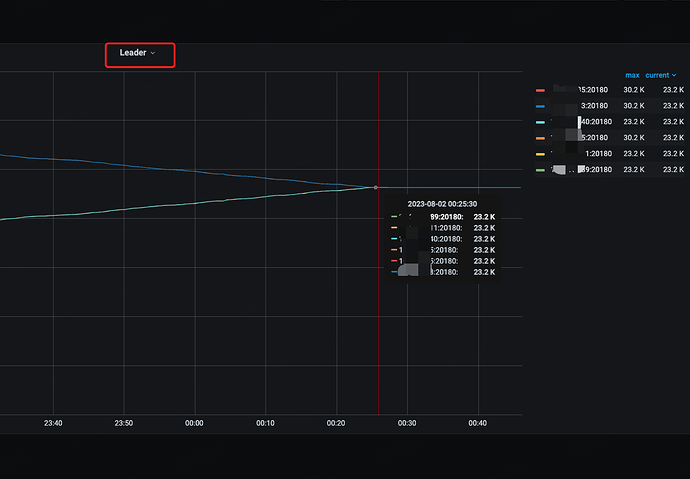Sort legend by the current column
Image resolution: width=690 pixels, height=479 pixels.
pos(656,75)
